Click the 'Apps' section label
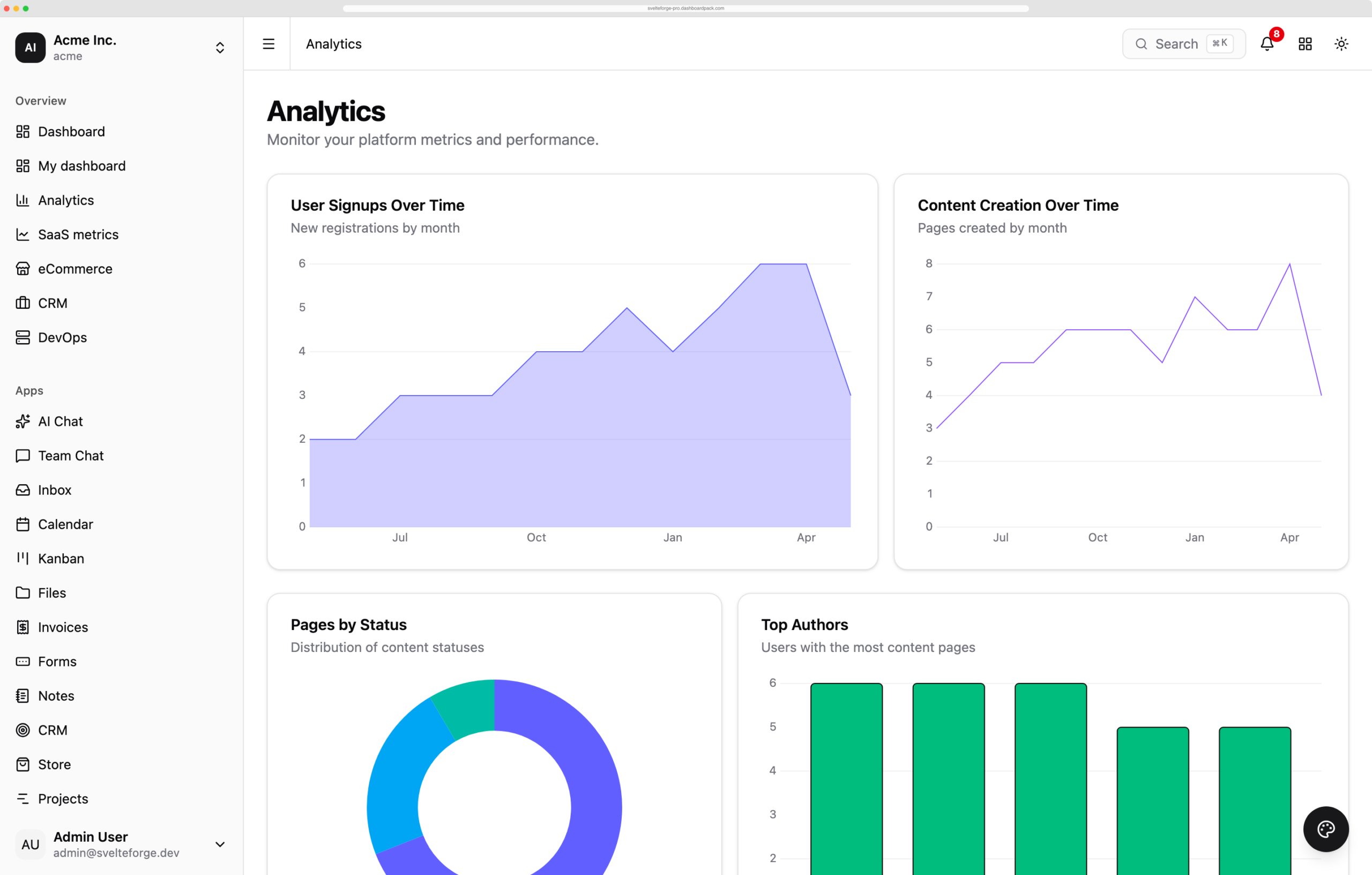1372x875 pixels. coord(29,390)
